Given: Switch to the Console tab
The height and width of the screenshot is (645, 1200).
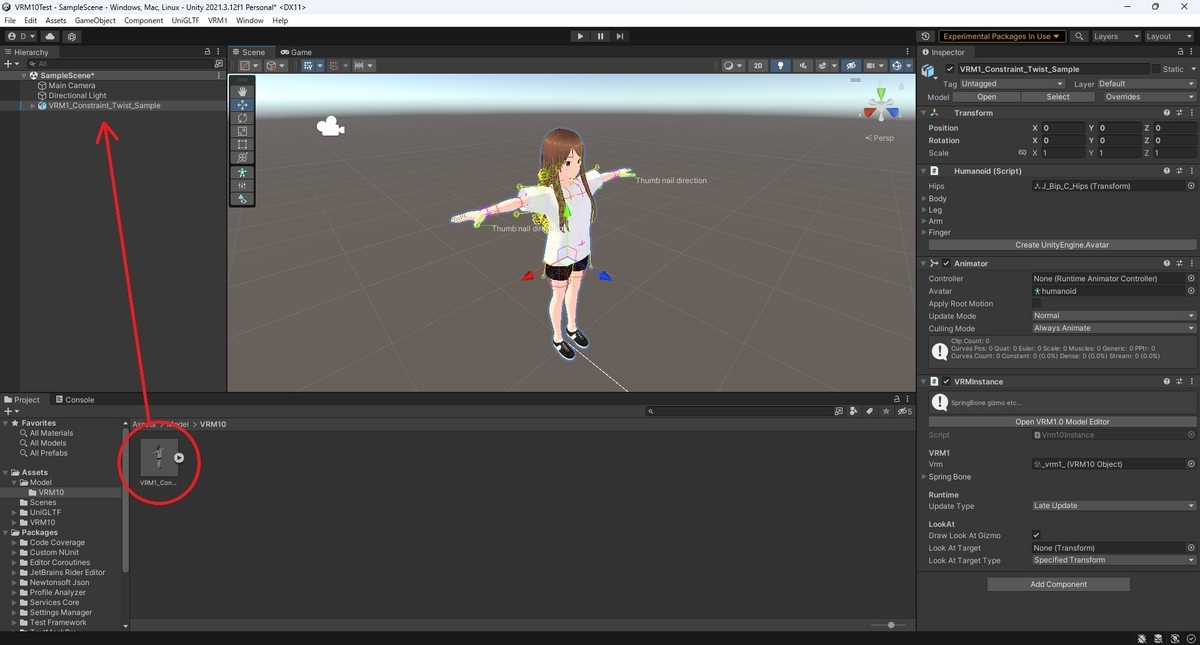Looking at the screenshot, I should [75, 399].
